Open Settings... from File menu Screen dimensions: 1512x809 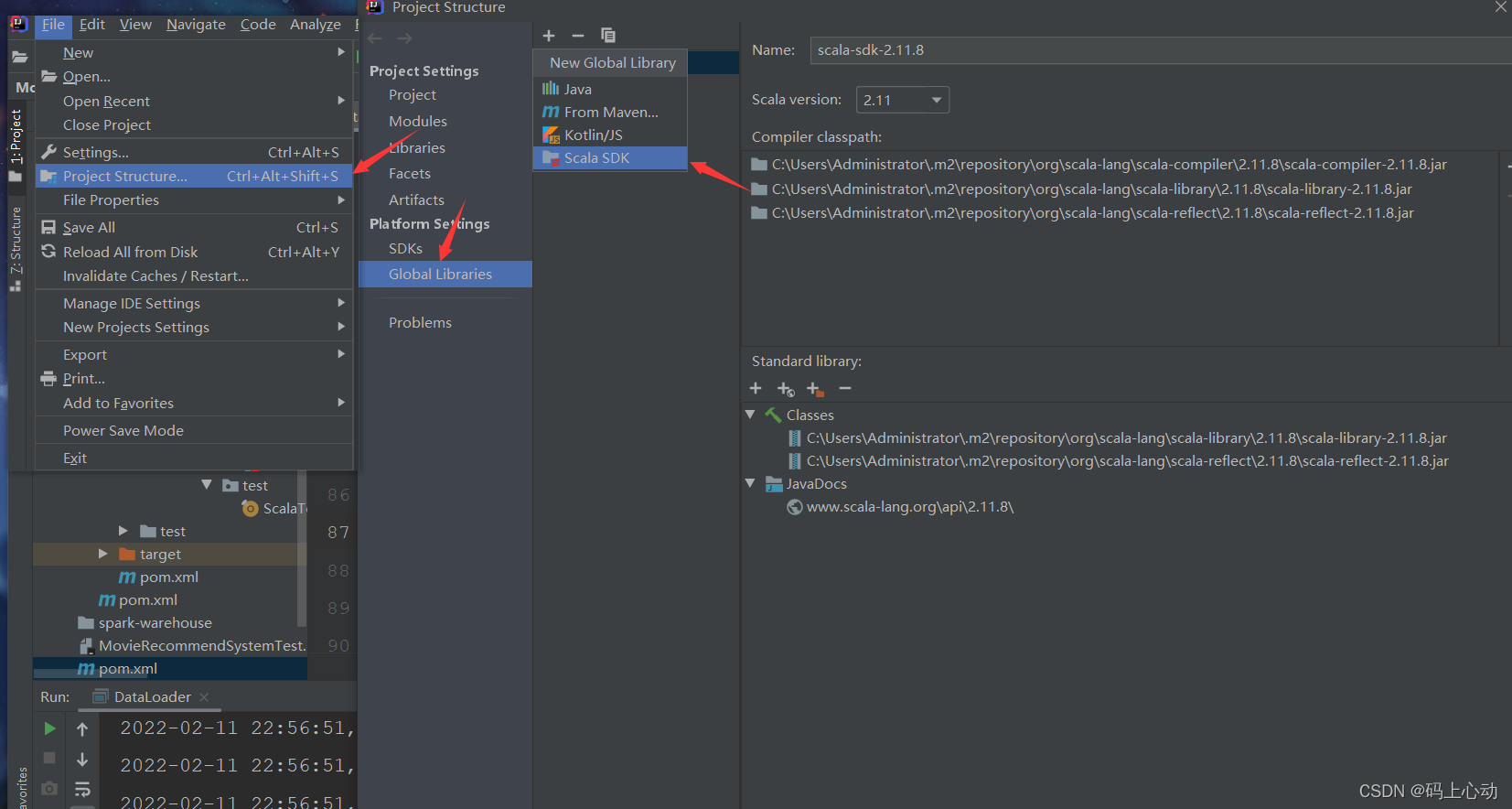tap(194, 152)
